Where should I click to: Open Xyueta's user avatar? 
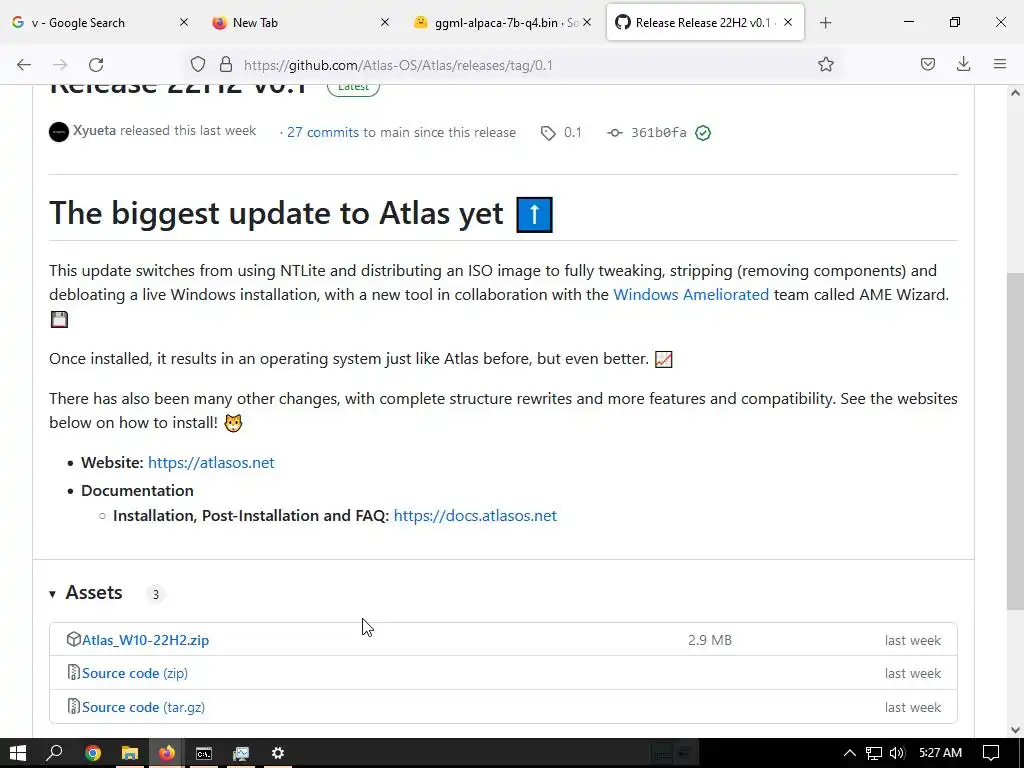(x=59, y=132)
